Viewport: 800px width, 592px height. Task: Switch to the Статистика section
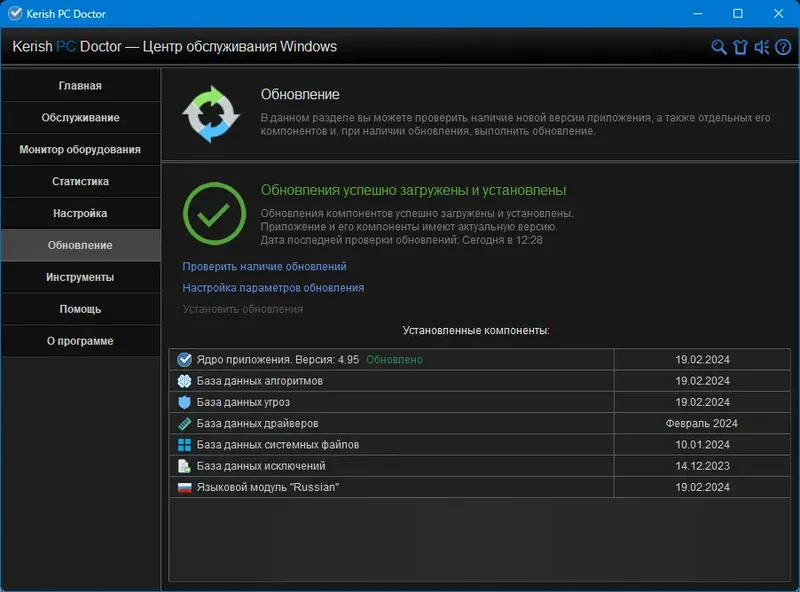click(80, 181)
